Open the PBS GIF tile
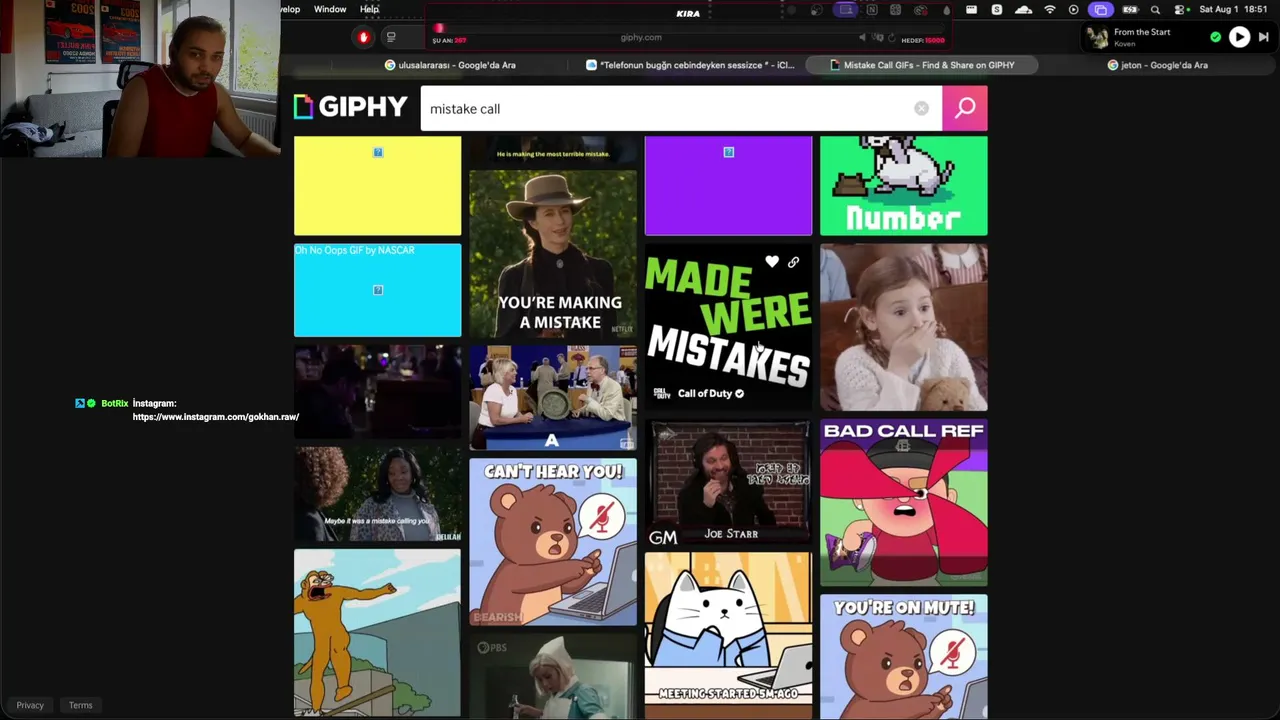Viewport: 1280px width, 720px height. pyautogui.click(x=553, y=677)
